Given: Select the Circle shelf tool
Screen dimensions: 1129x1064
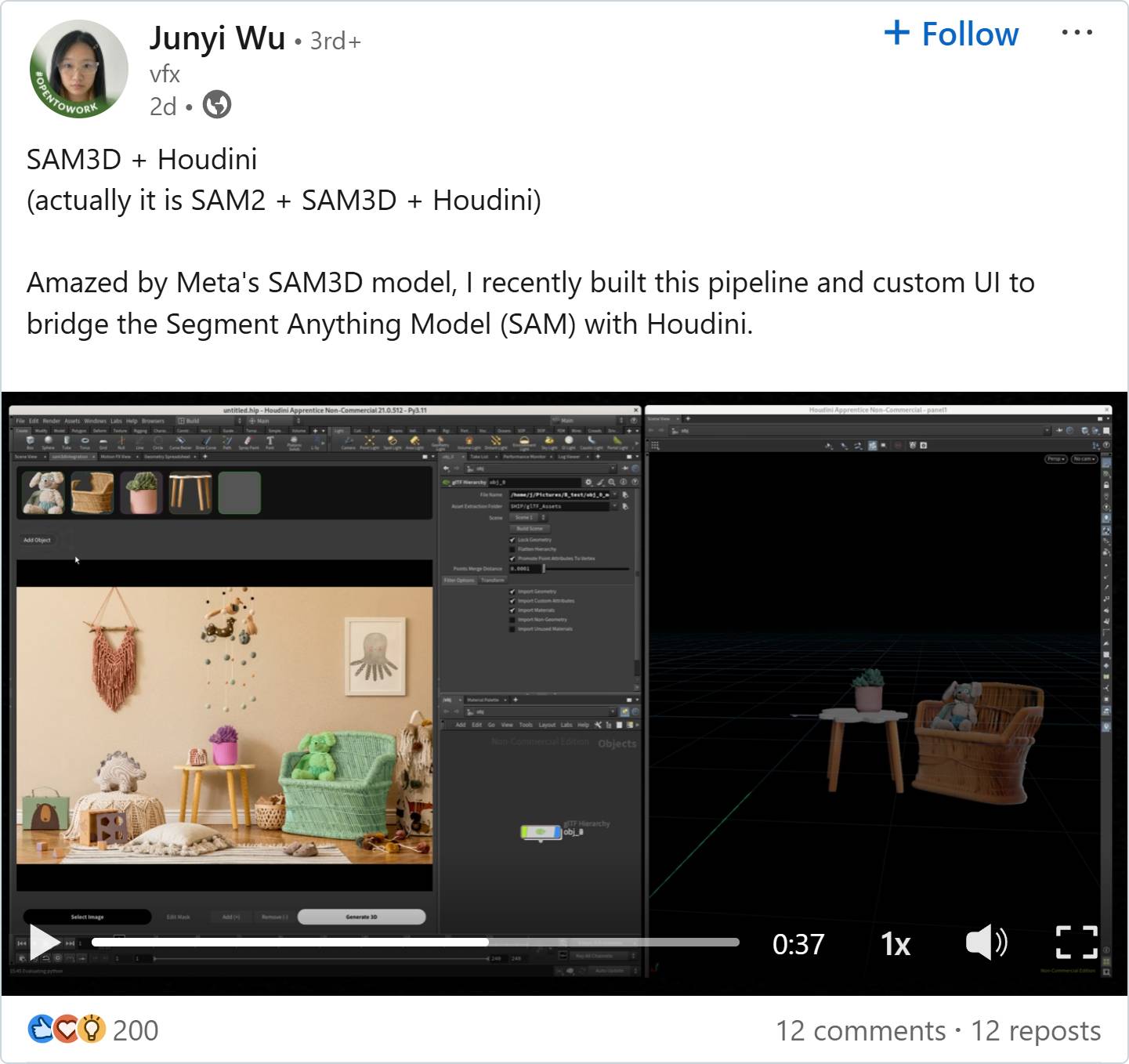Looking at the screenshot, I should 158,443.
